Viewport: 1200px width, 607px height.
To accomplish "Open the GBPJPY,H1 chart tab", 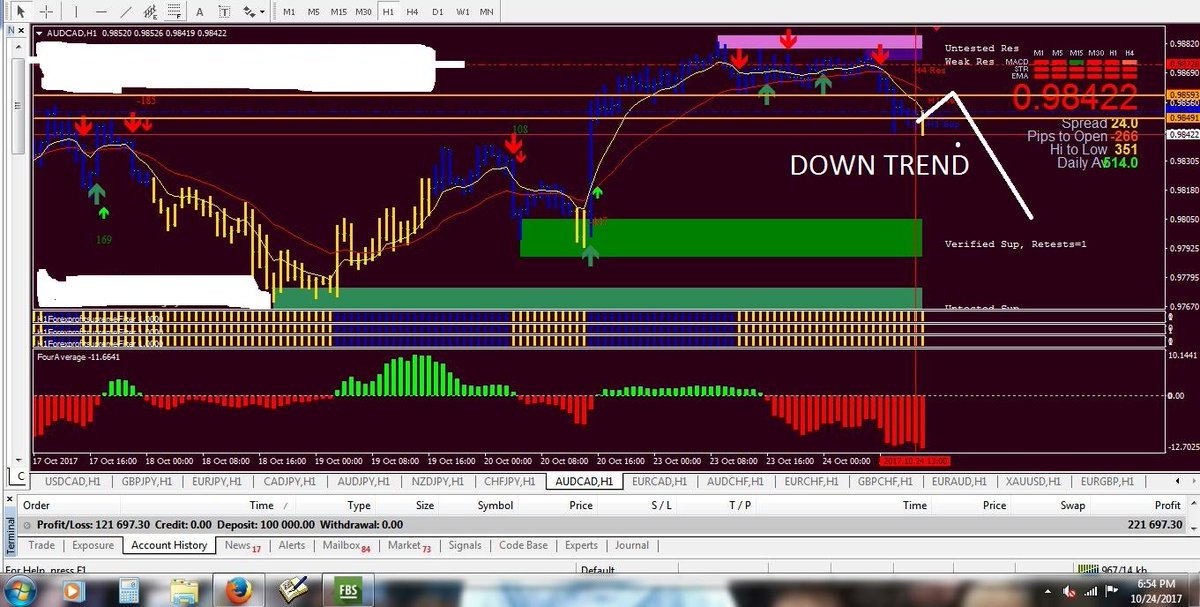I will [x=147, y=481].
